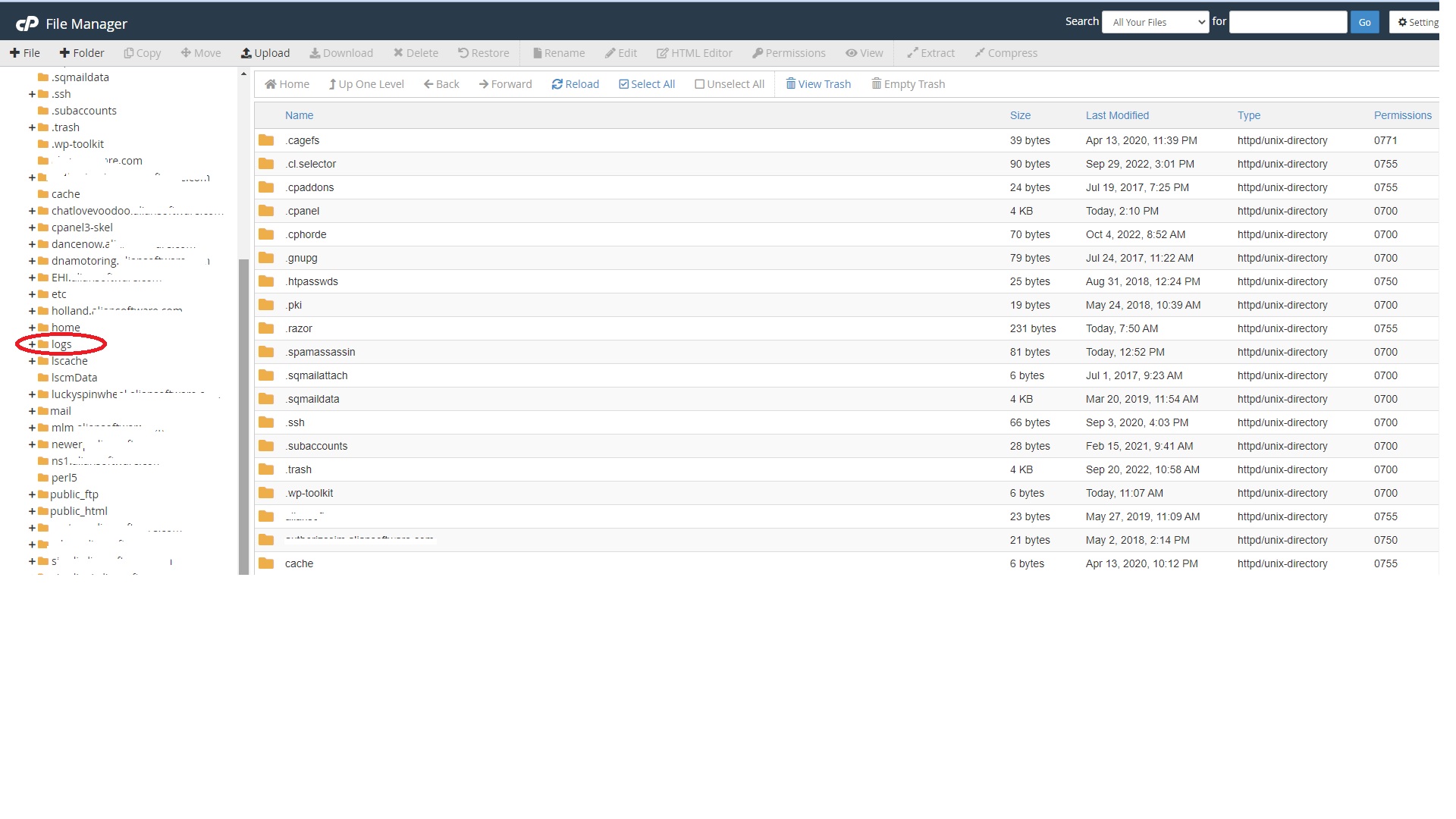Screen dimensions: 1456x819
Task: Click the .cagefs folder icon
Action: click(266, 140)
